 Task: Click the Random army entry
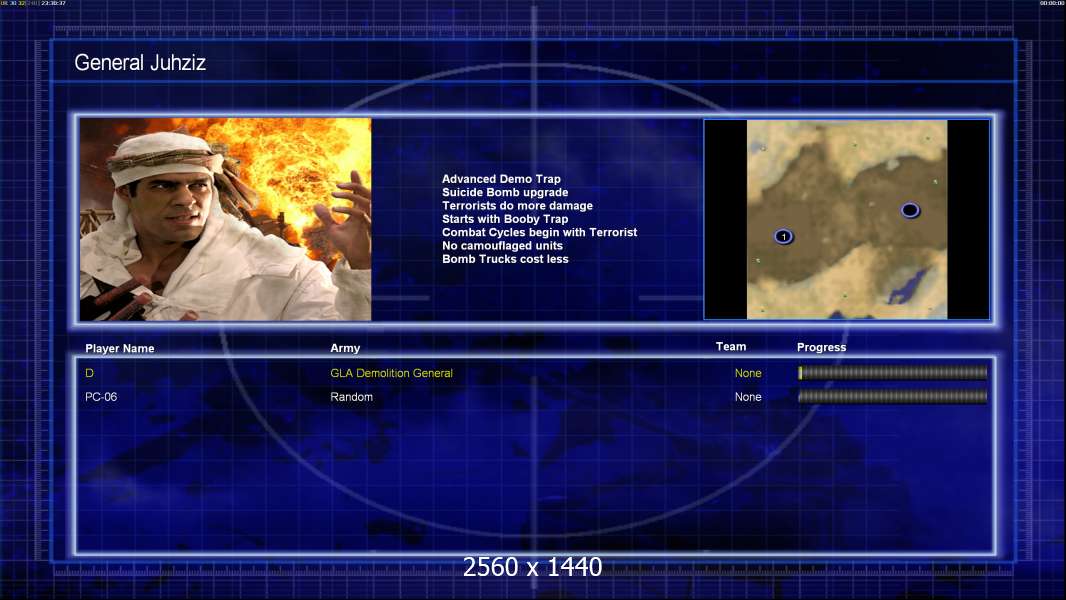(x=351, y=397)
